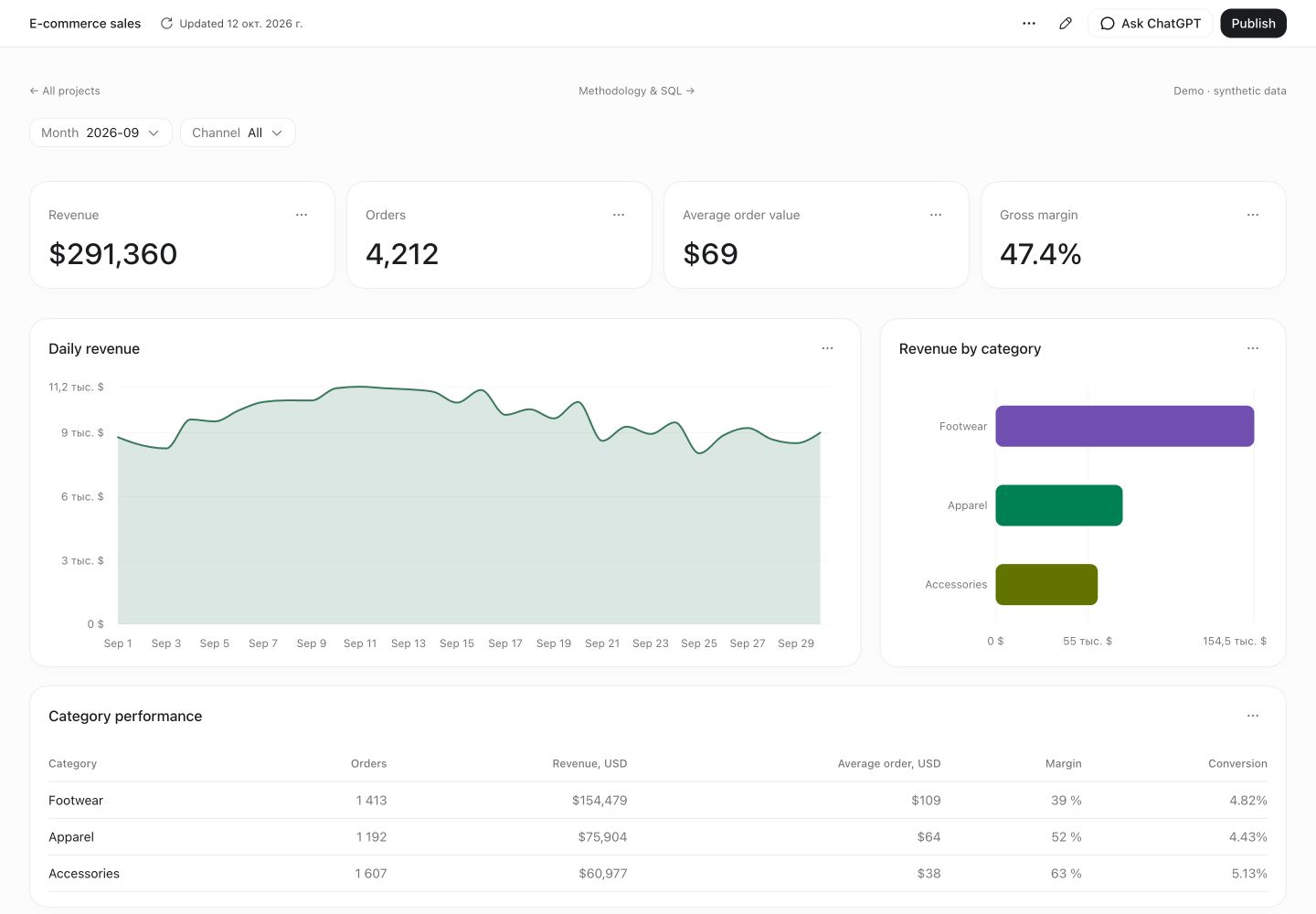Open the Daily revenue chart options menu
Image resolution: width=1316 pixels, height=914 pixels.
[x=828, y=348]
